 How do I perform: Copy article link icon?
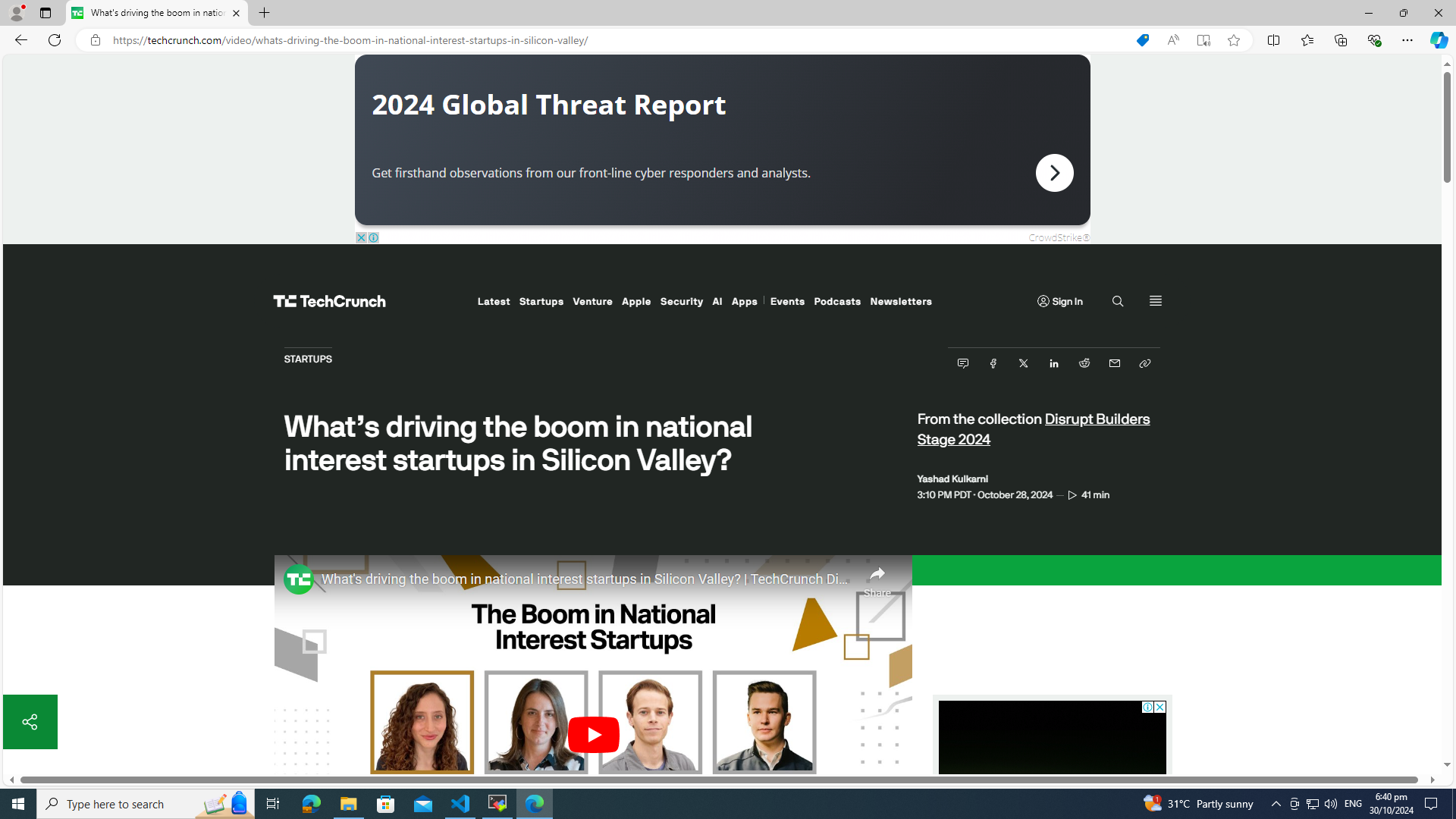1144,363
